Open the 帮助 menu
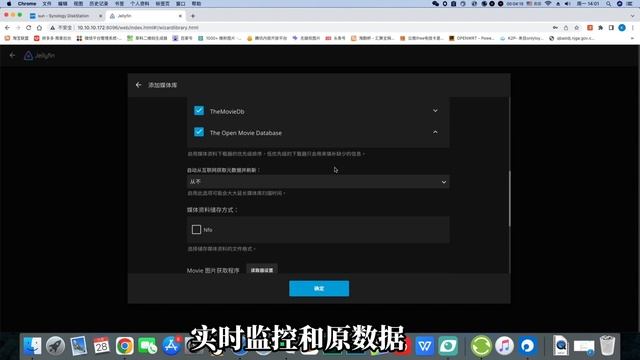The height and width of the screenshot is (360, 640). pyautogui.click(x=196, y=3)
